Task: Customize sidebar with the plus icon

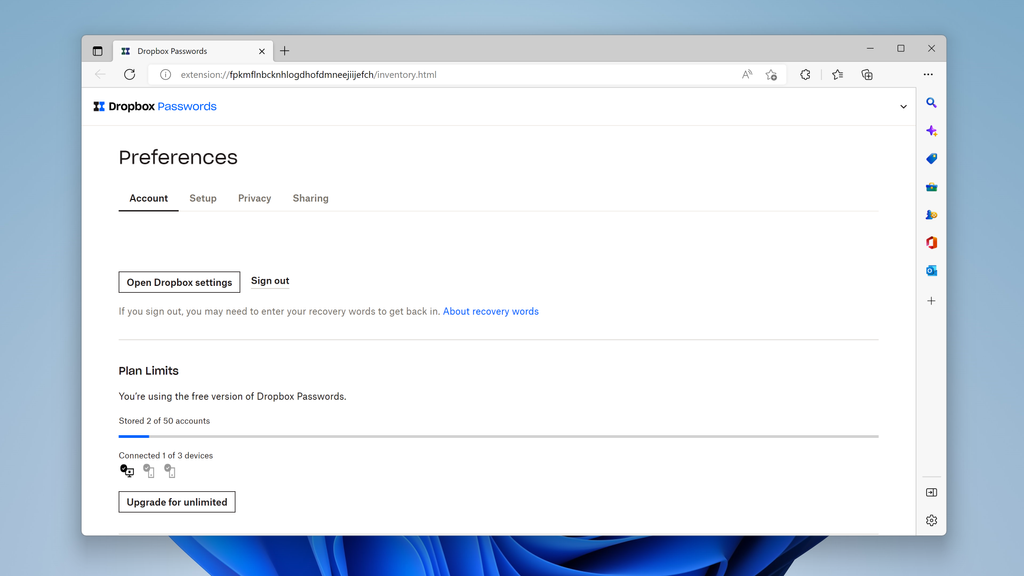Action: pos(931,300)
